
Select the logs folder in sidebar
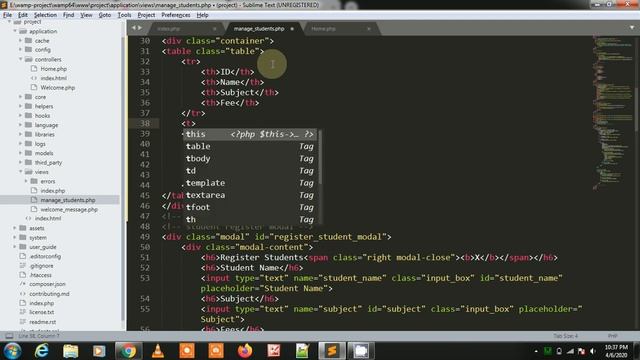pos(40,144)
